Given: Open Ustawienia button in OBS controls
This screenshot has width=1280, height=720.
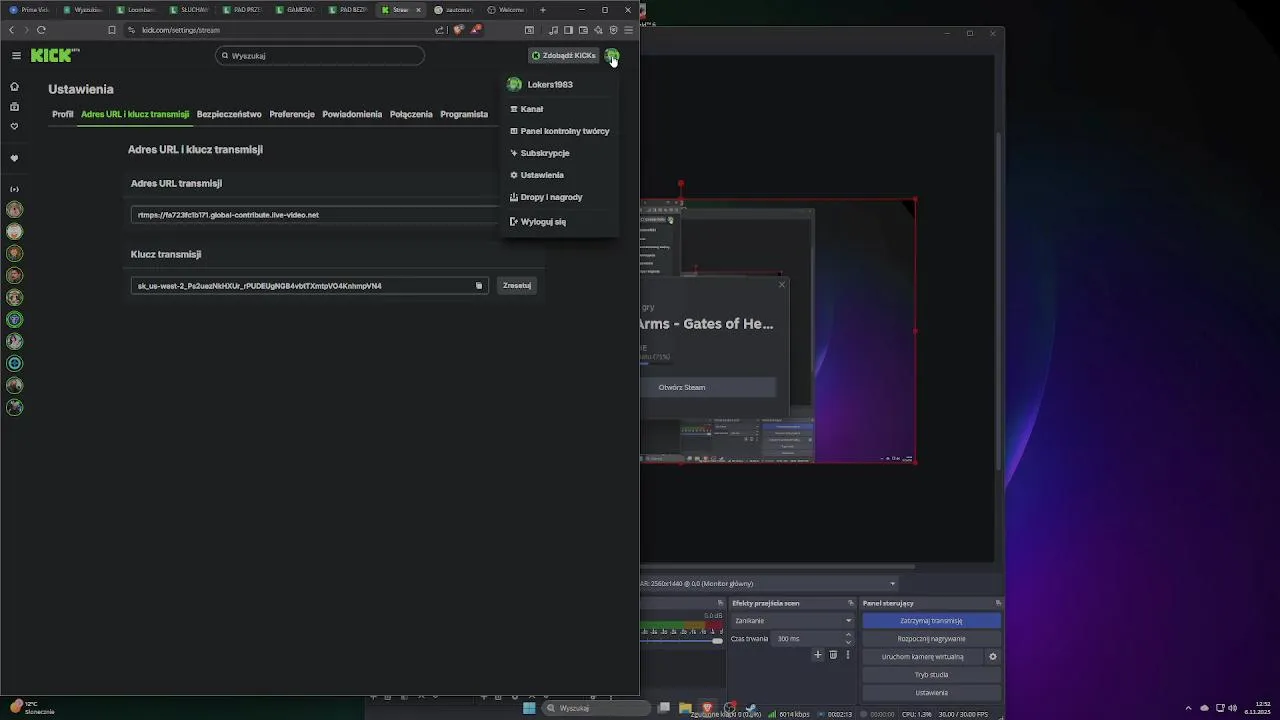Looking at the screenshot, I should click(x=931, y=693).
